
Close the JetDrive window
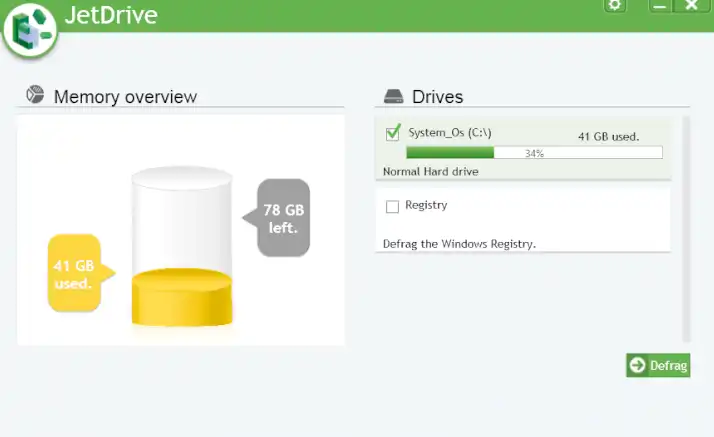690,5
